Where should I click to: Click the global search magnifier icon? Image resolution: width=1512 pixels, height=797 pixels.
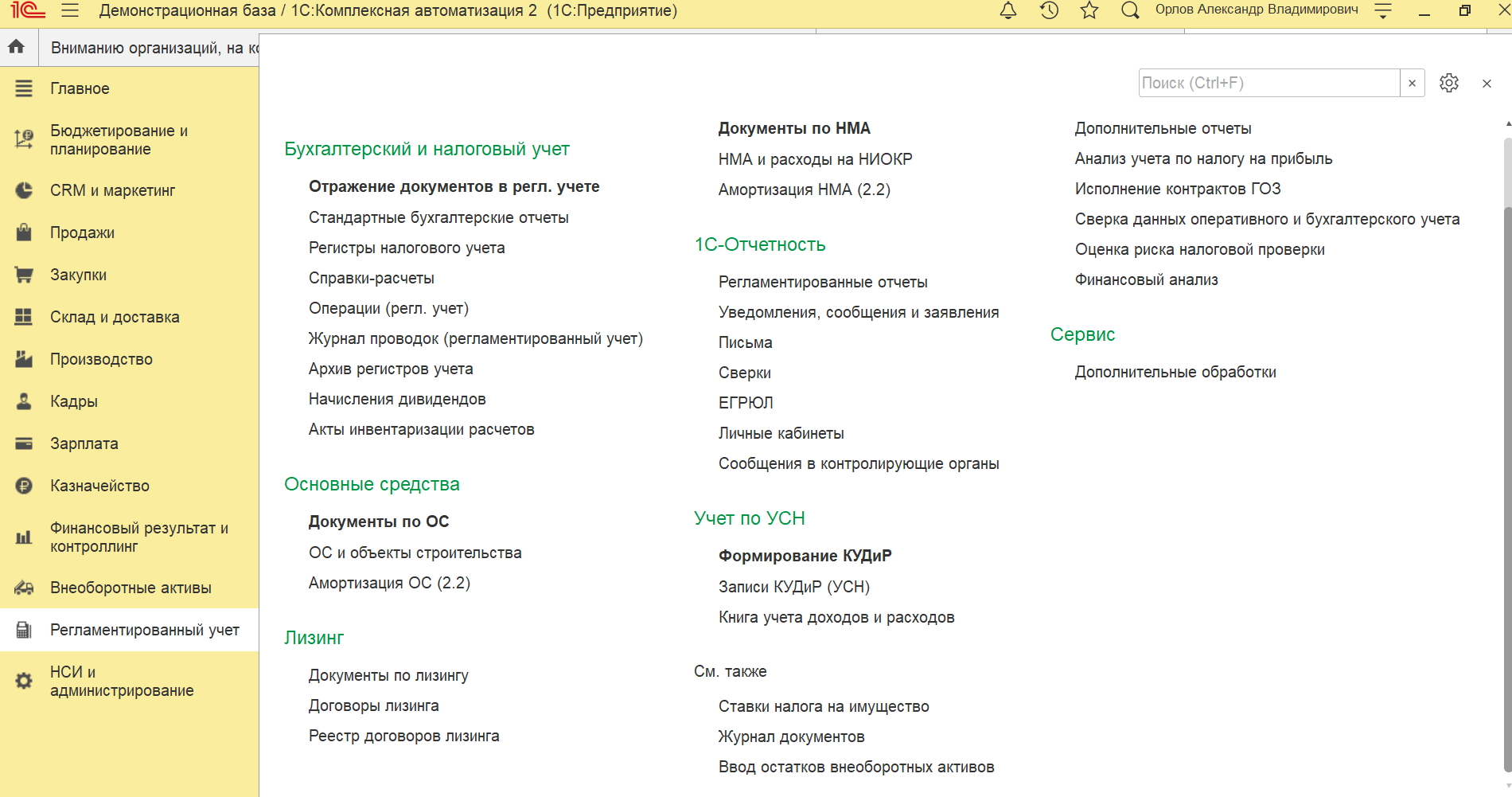pyautogui.click(x=1130, y=11)
